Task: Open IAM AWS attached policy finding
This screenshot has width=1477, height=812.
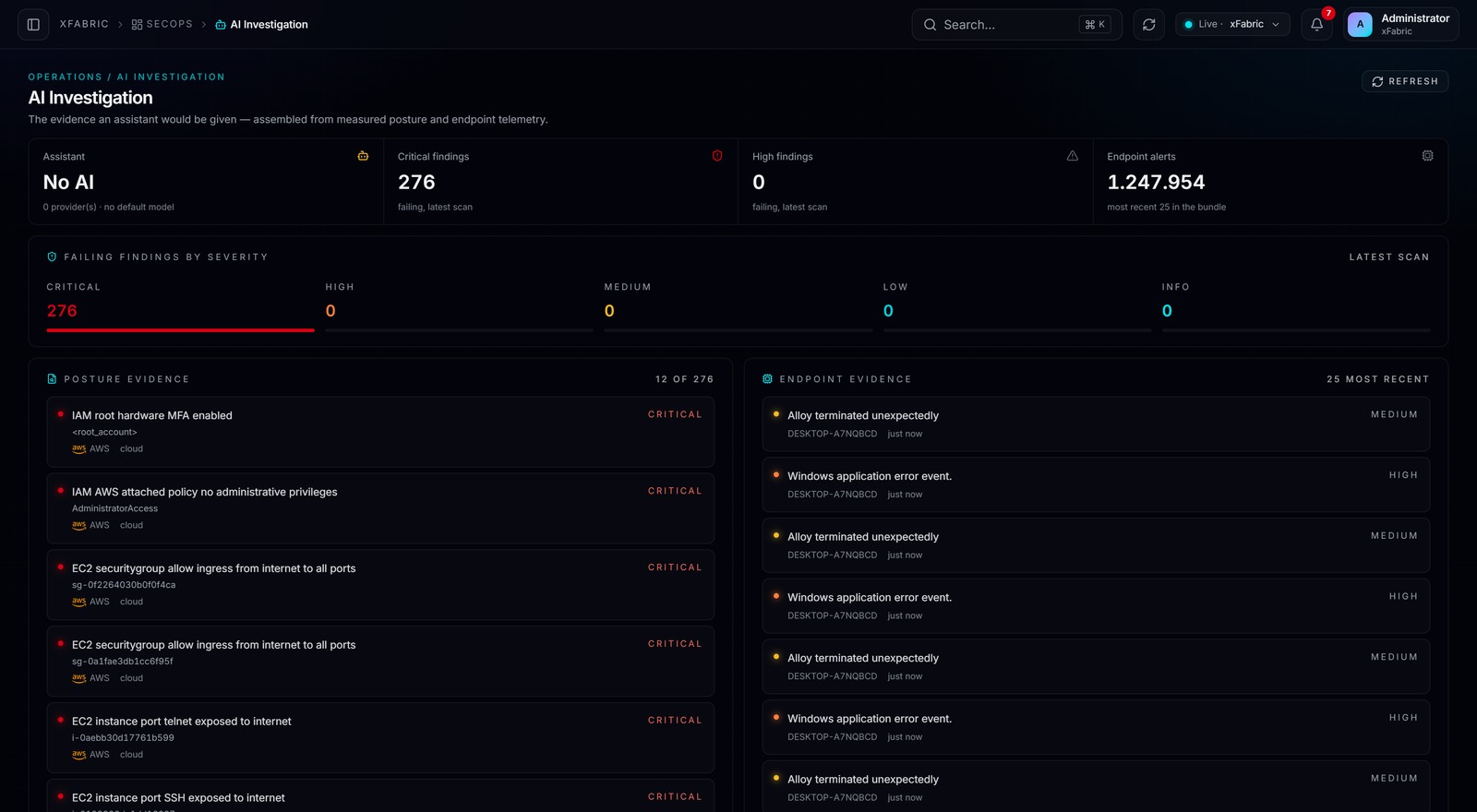Action: coord(380,508)
